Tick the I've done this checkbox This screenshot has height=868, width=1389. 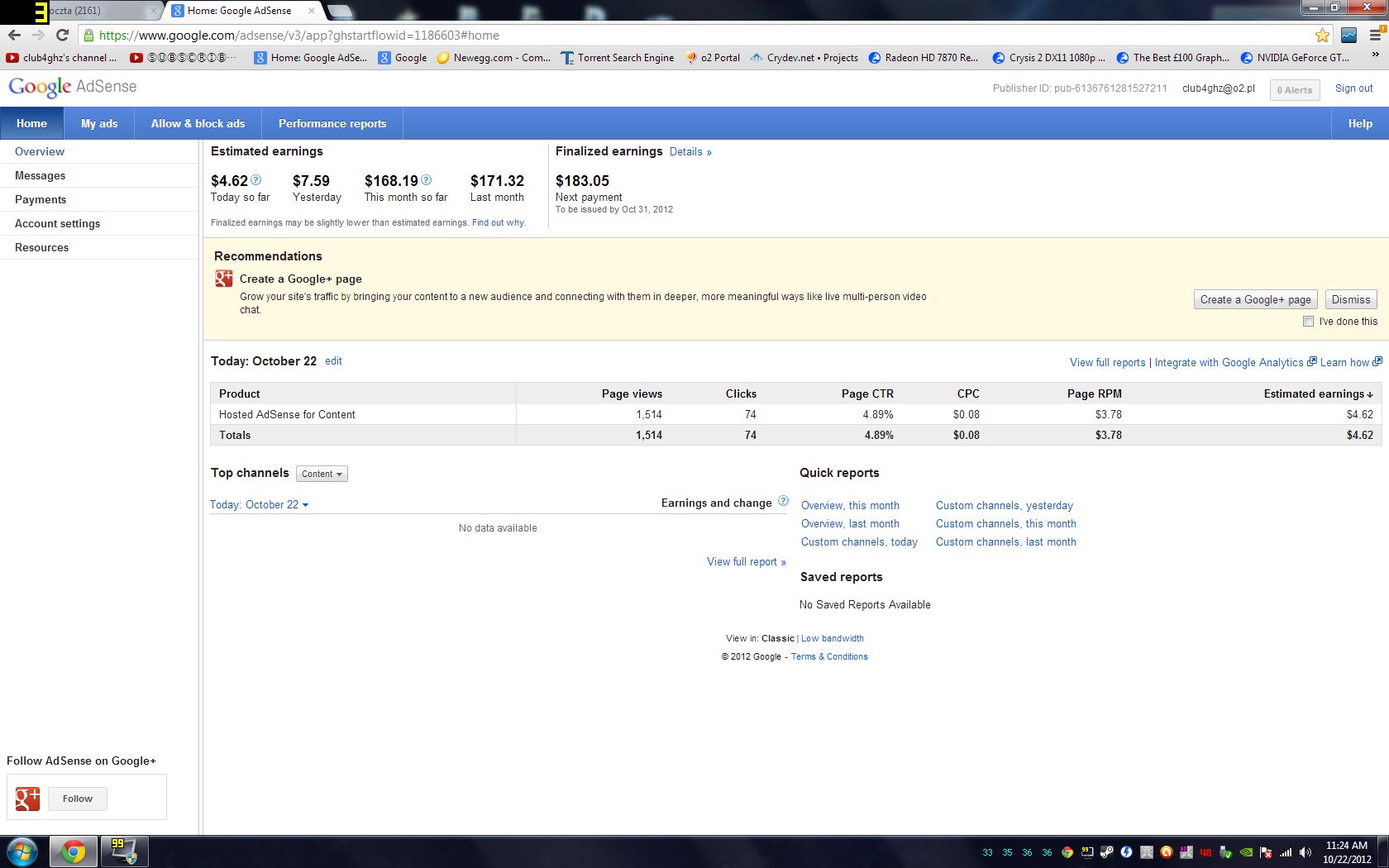[1308, 322]
